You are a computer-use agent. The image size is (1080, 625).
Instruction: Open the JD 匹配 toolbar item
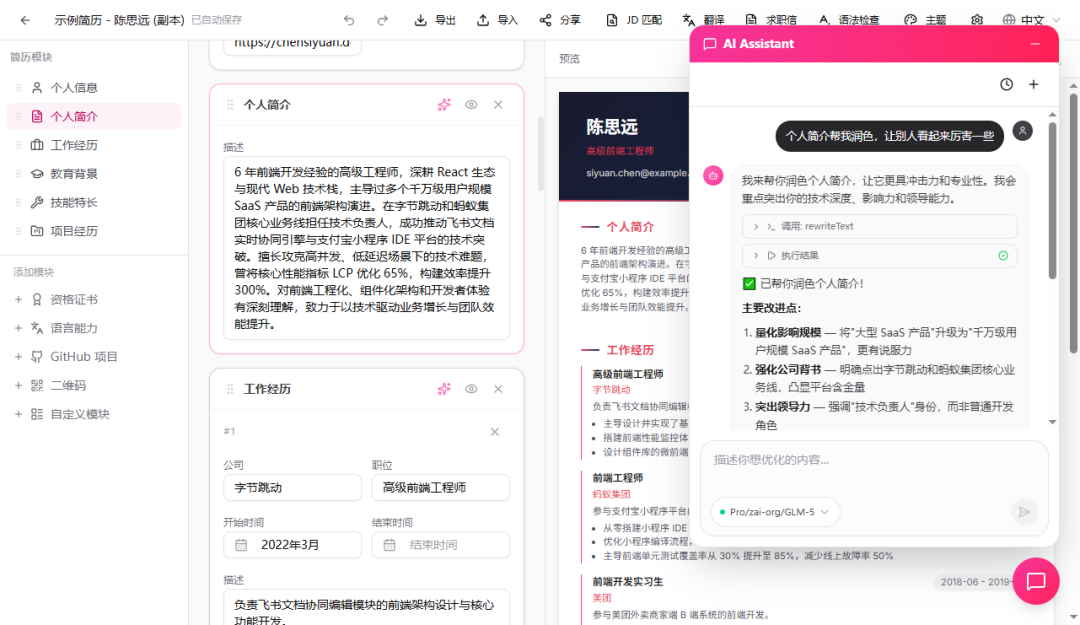633,20
